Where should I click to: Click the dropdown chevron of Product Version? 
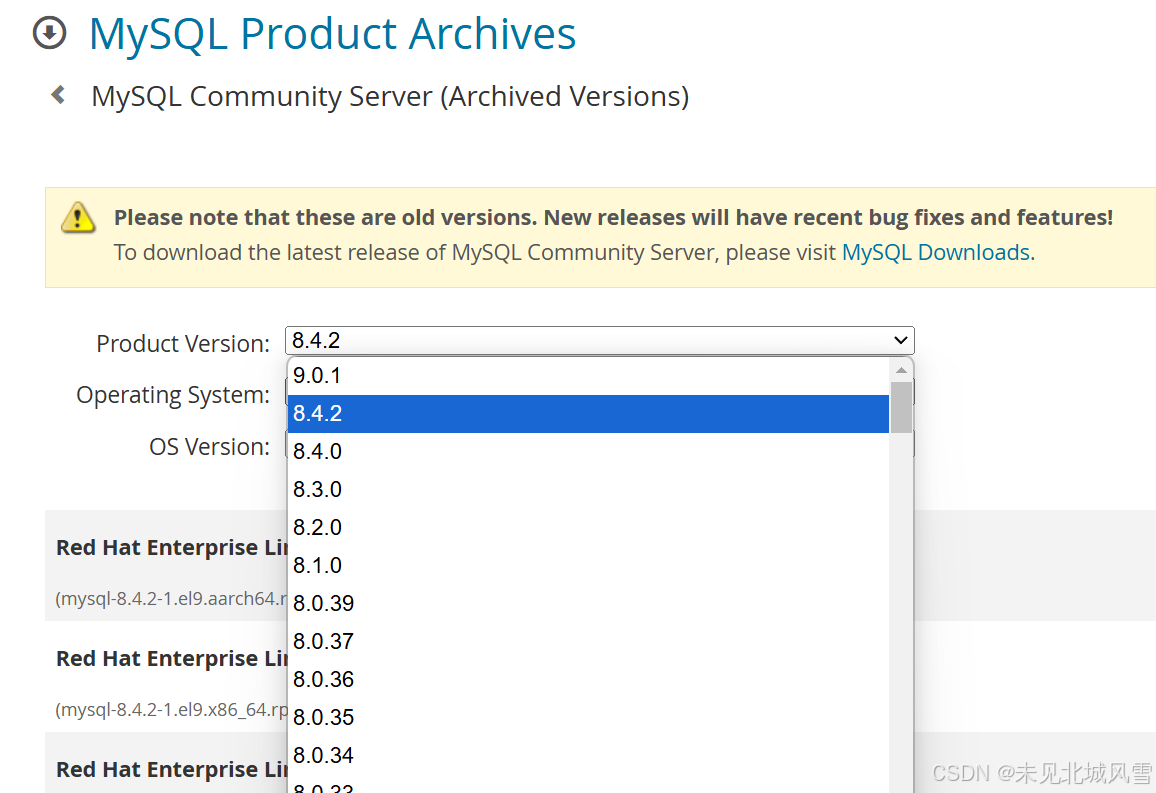[x=900, y=340]
